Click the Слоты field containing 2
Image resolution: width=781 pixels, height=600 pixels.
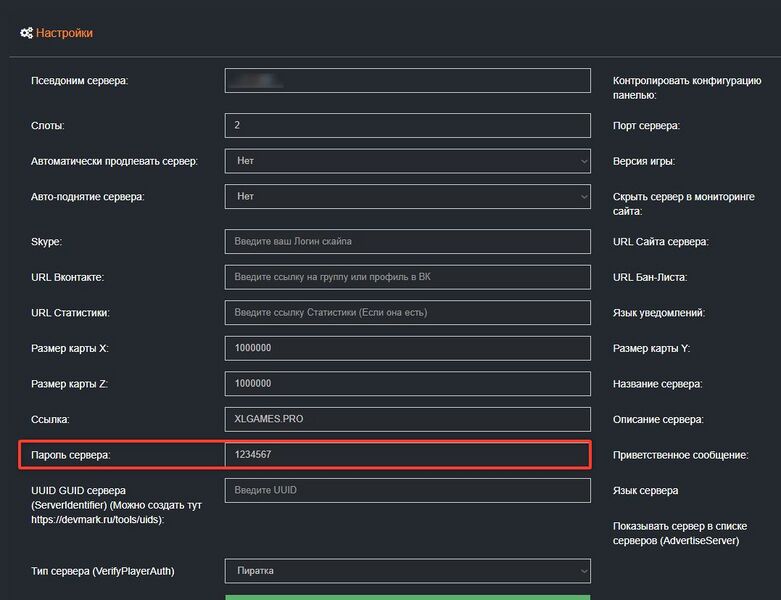pyautogui.click(x=407, y=126)
